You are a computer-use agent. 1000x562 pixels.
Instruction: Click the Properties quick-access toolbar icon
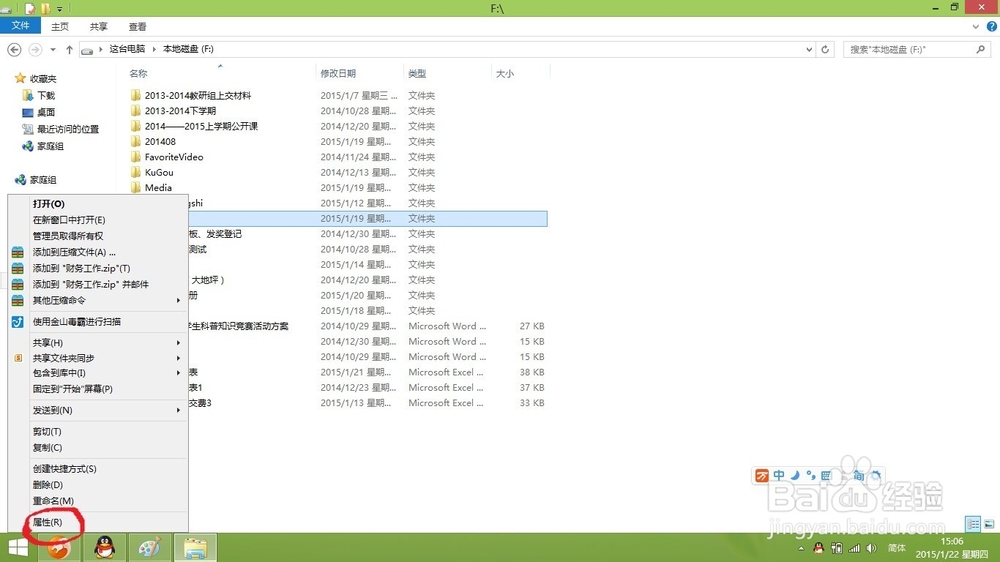pos(30,8)
